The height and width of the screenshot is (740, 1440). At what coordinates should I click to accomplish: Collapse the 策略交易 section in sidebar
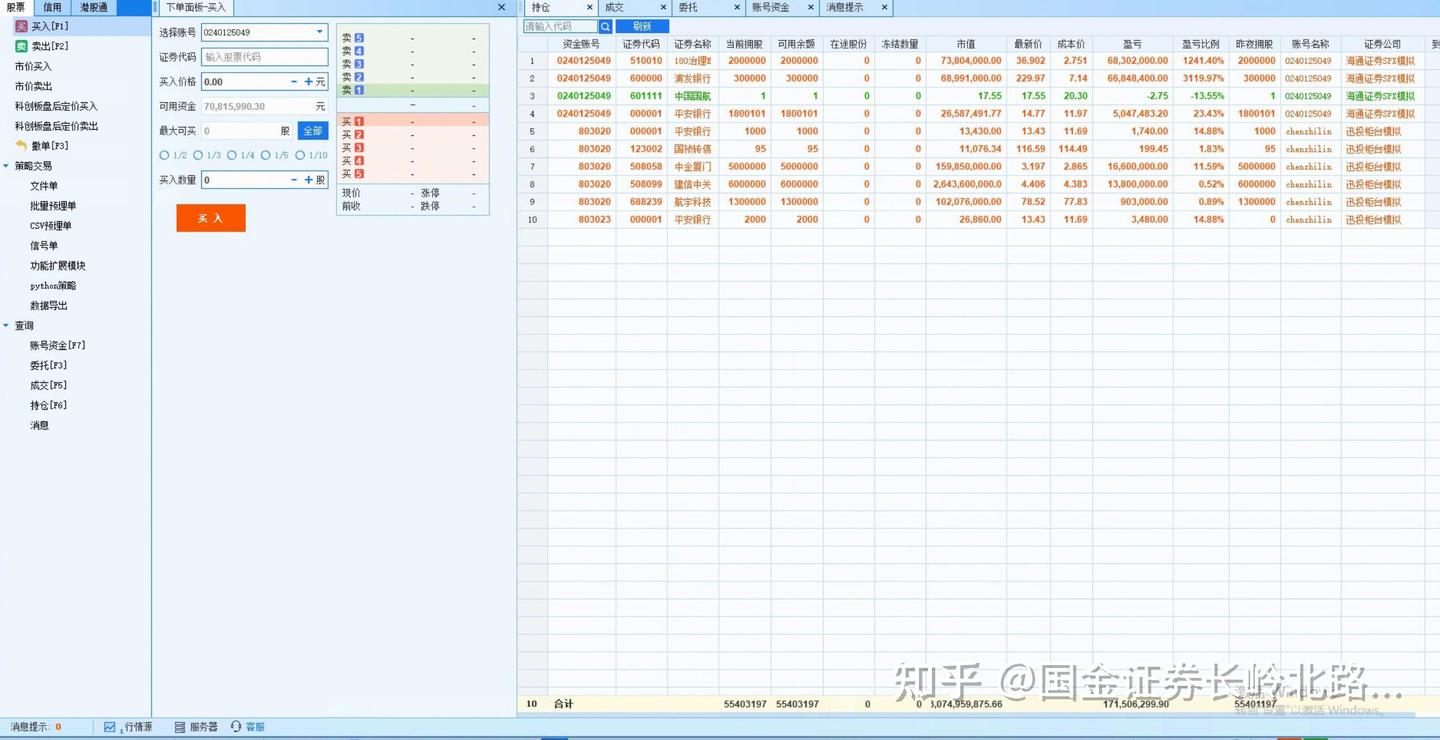(8, 166)
